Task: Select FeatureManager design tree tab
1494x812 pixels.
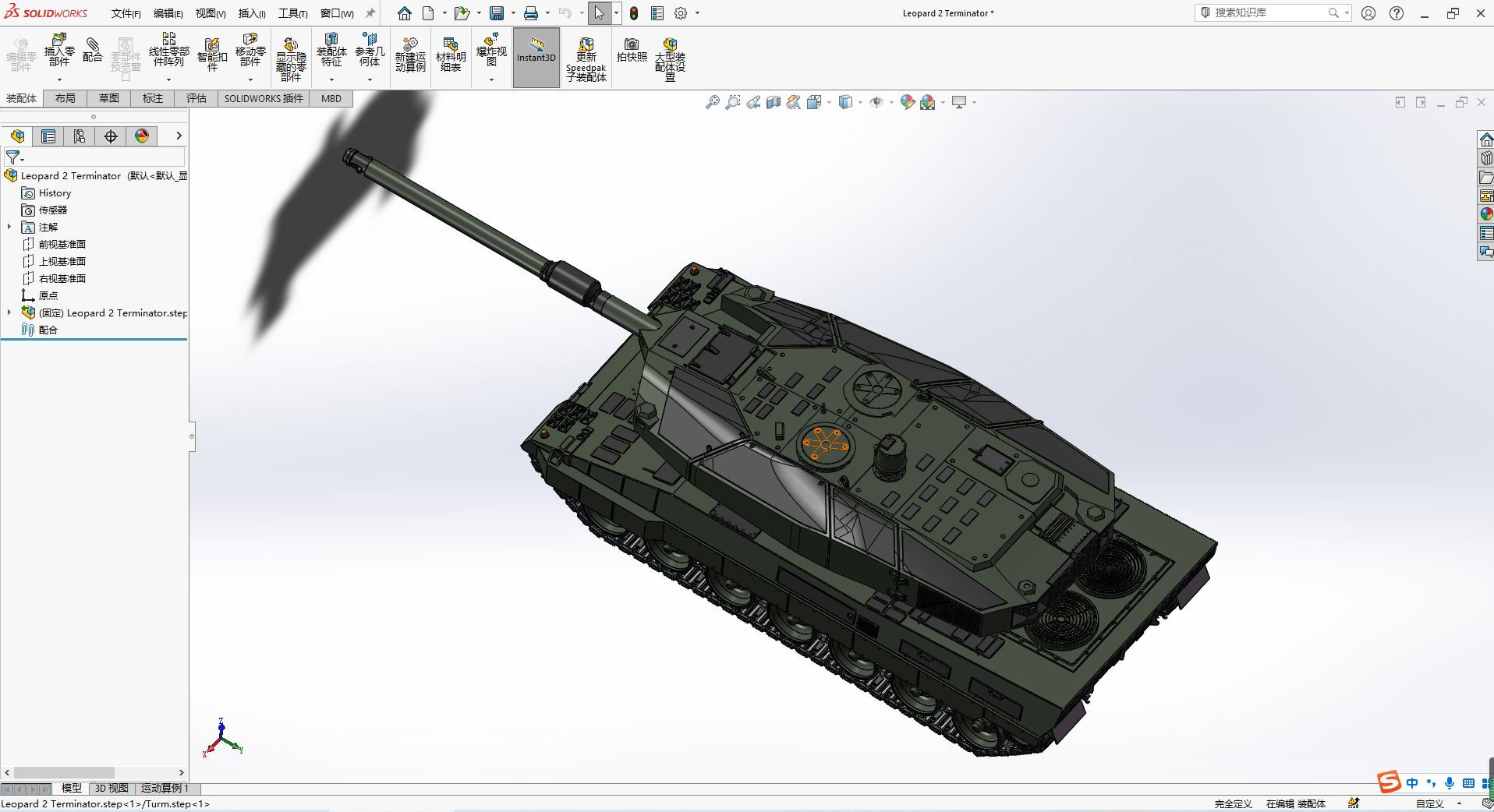Action: 17,136
